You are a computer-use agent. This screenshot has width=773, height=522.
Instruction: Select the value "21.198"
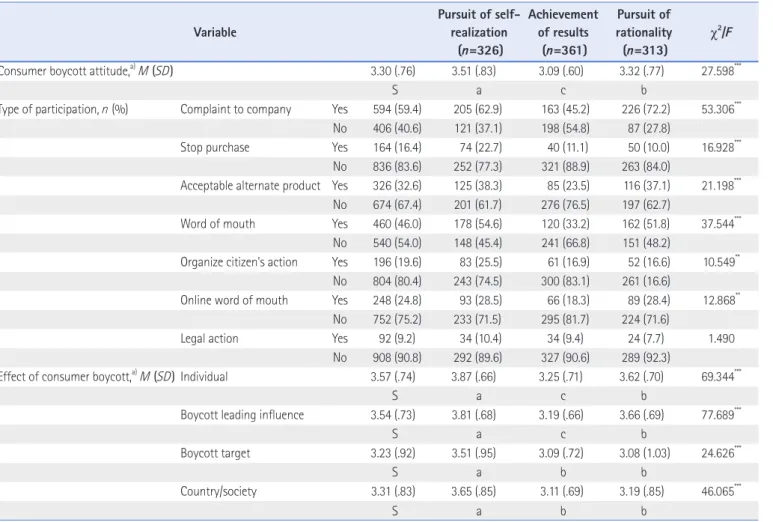coord(718,186)
